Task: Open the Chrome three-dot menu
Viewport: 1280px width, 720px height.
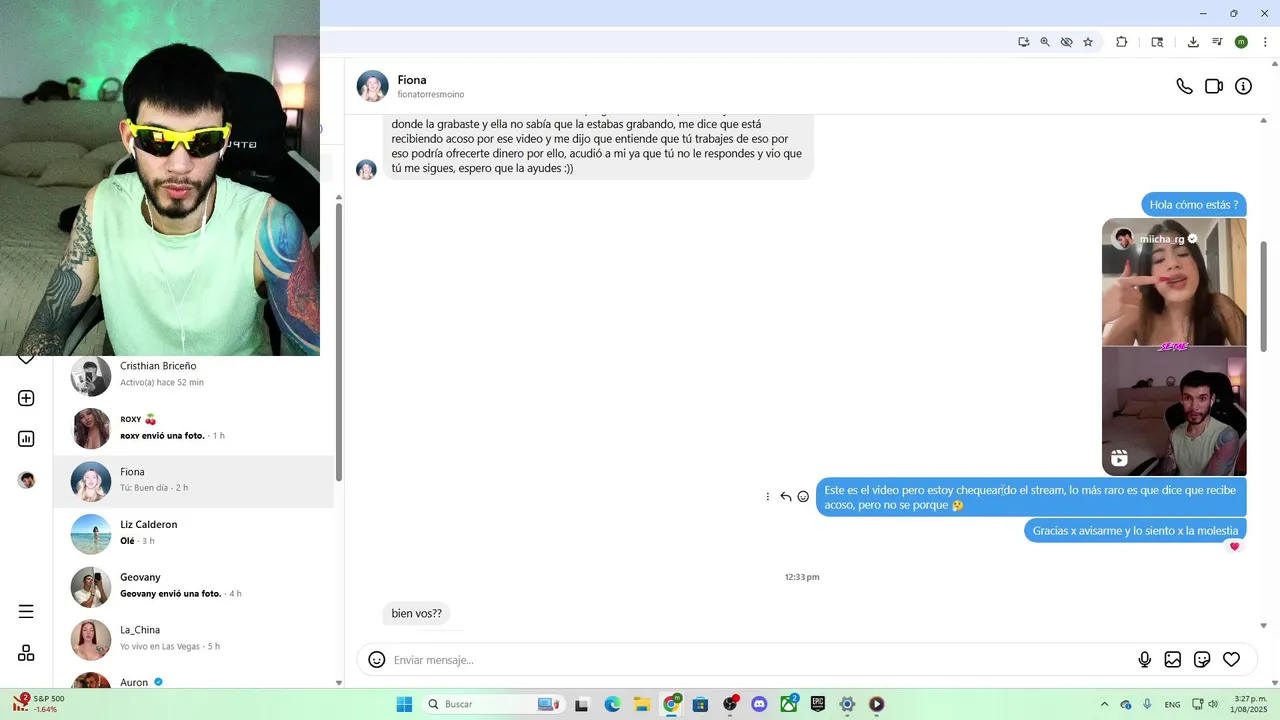Action: pos(1265,42)
